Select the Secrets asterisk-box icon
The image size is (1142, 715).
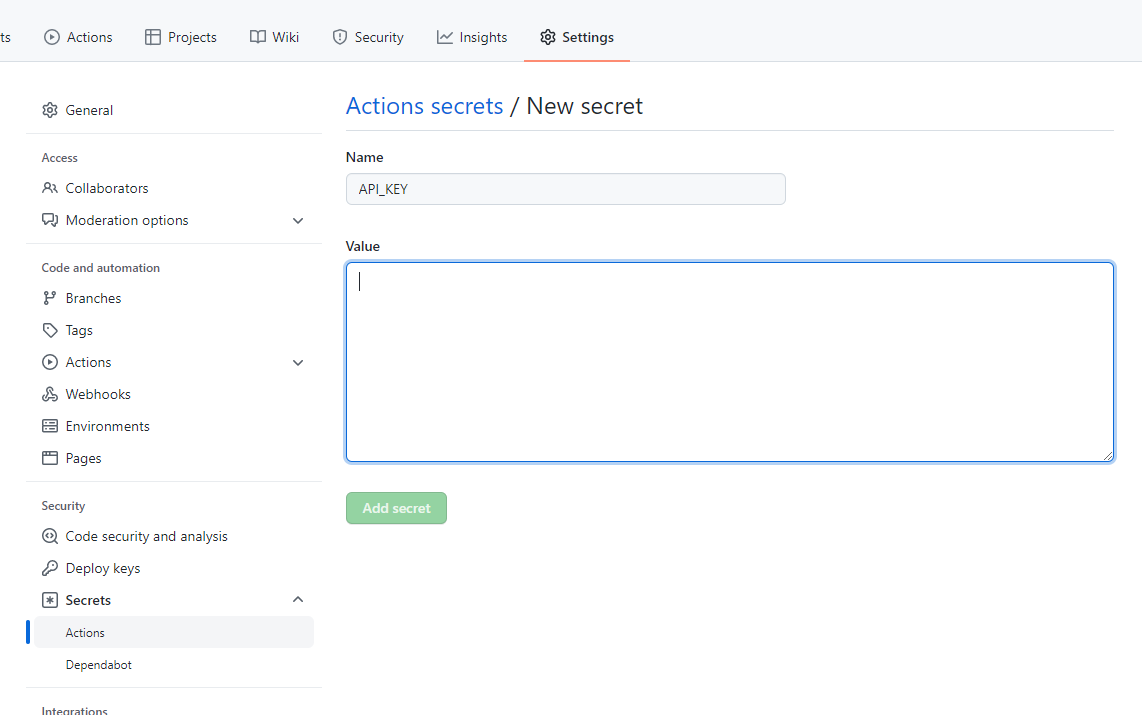point(49,599)
